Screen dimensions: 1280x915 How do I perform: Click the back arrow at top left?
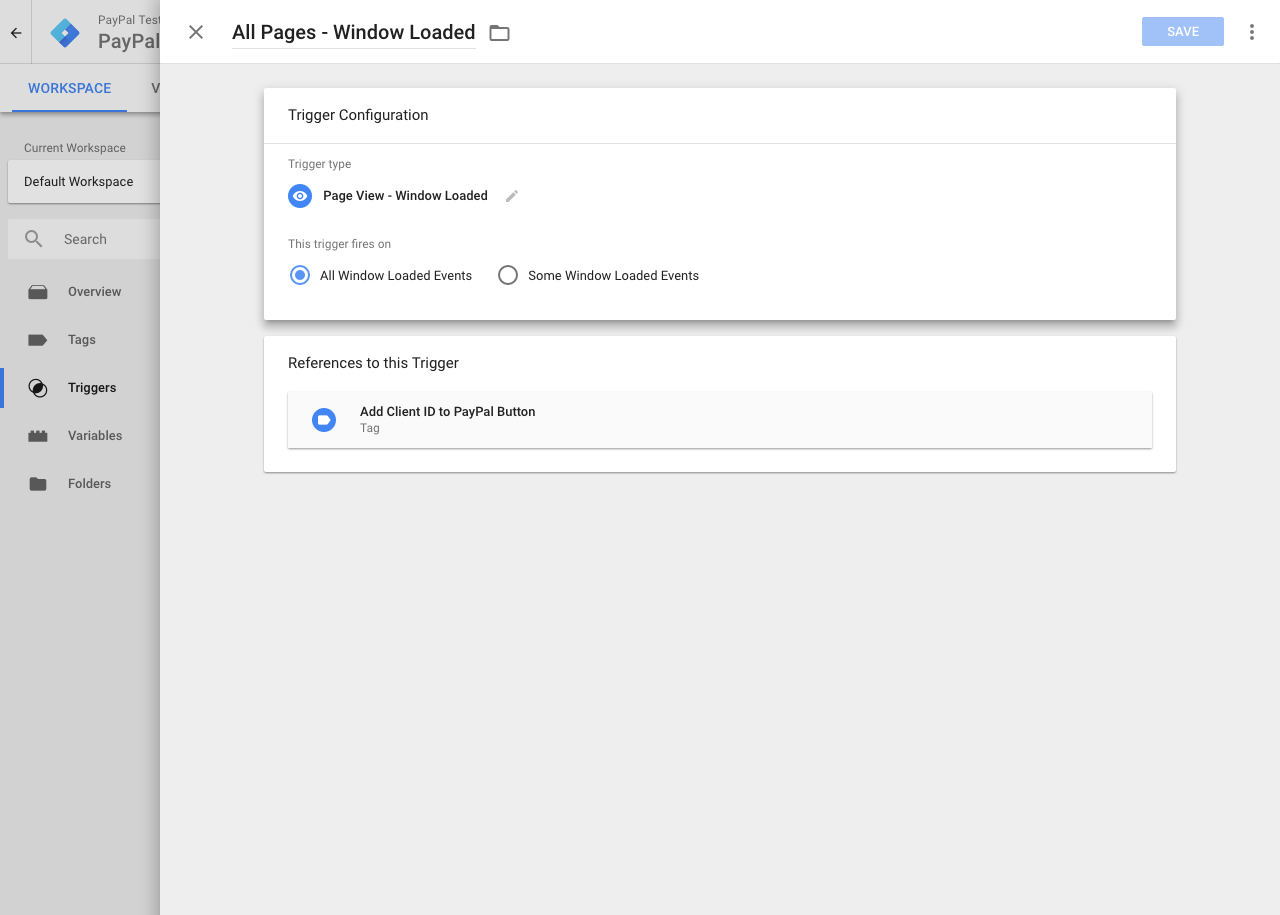point(15,32)
